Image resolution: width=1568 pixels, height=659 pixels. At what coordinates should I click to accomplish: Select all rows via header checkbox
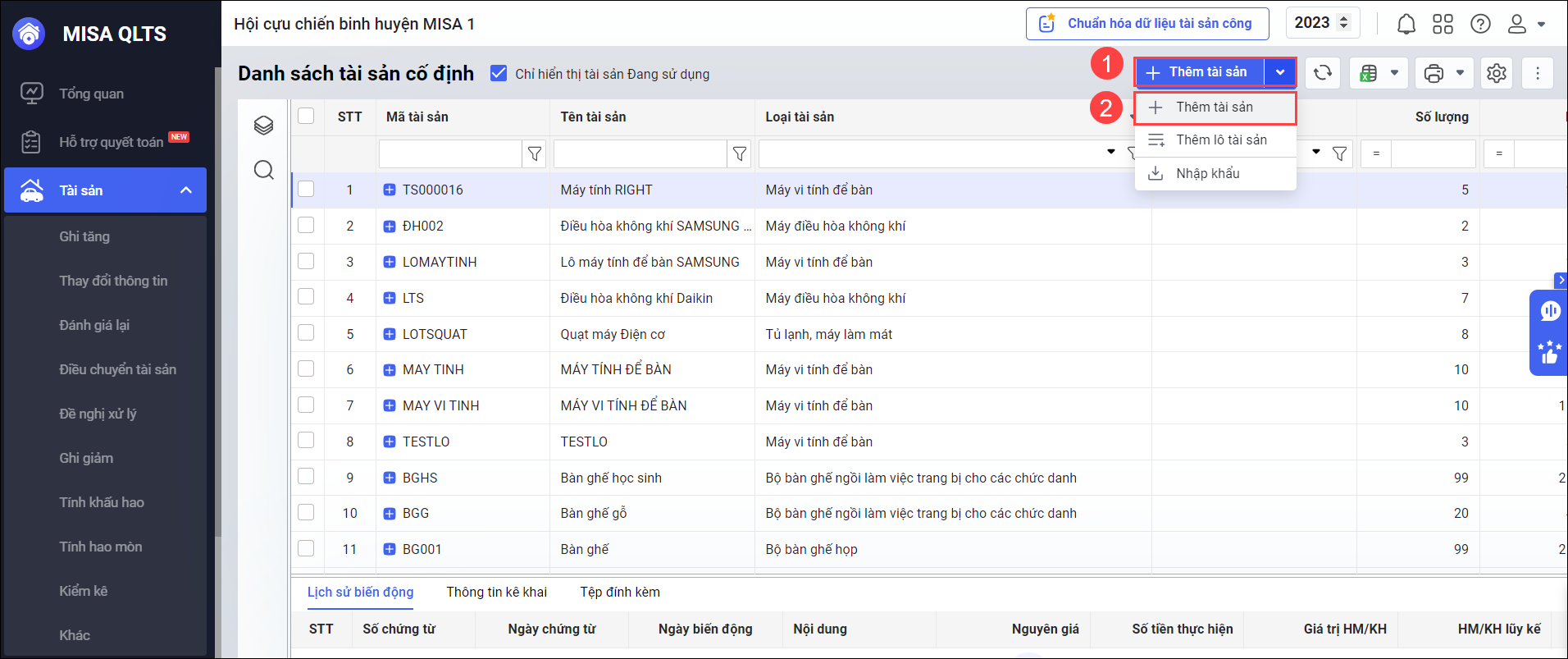306,117
